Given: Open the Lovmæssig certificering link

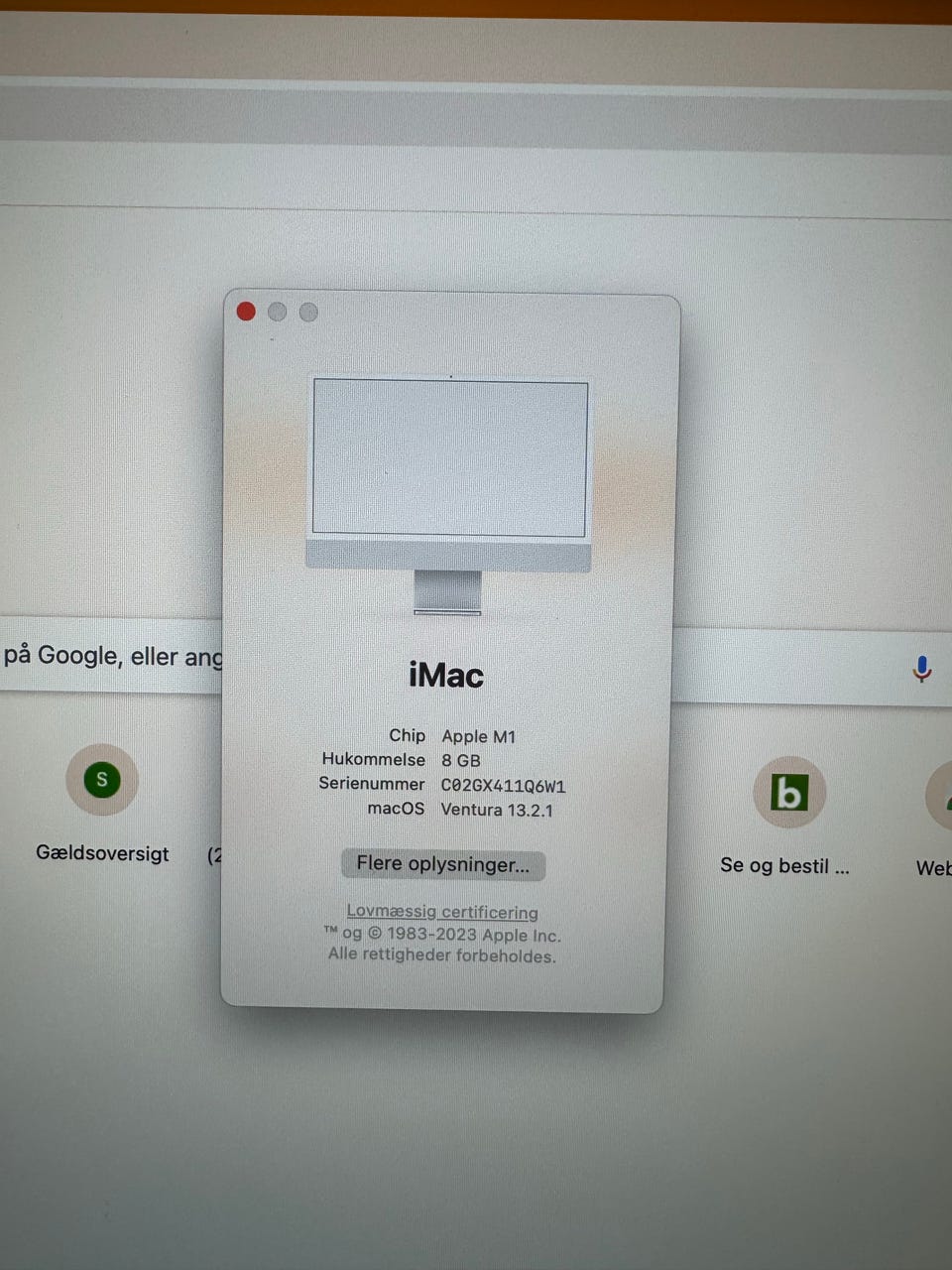Looking at the screenshot, I should 442,912.
